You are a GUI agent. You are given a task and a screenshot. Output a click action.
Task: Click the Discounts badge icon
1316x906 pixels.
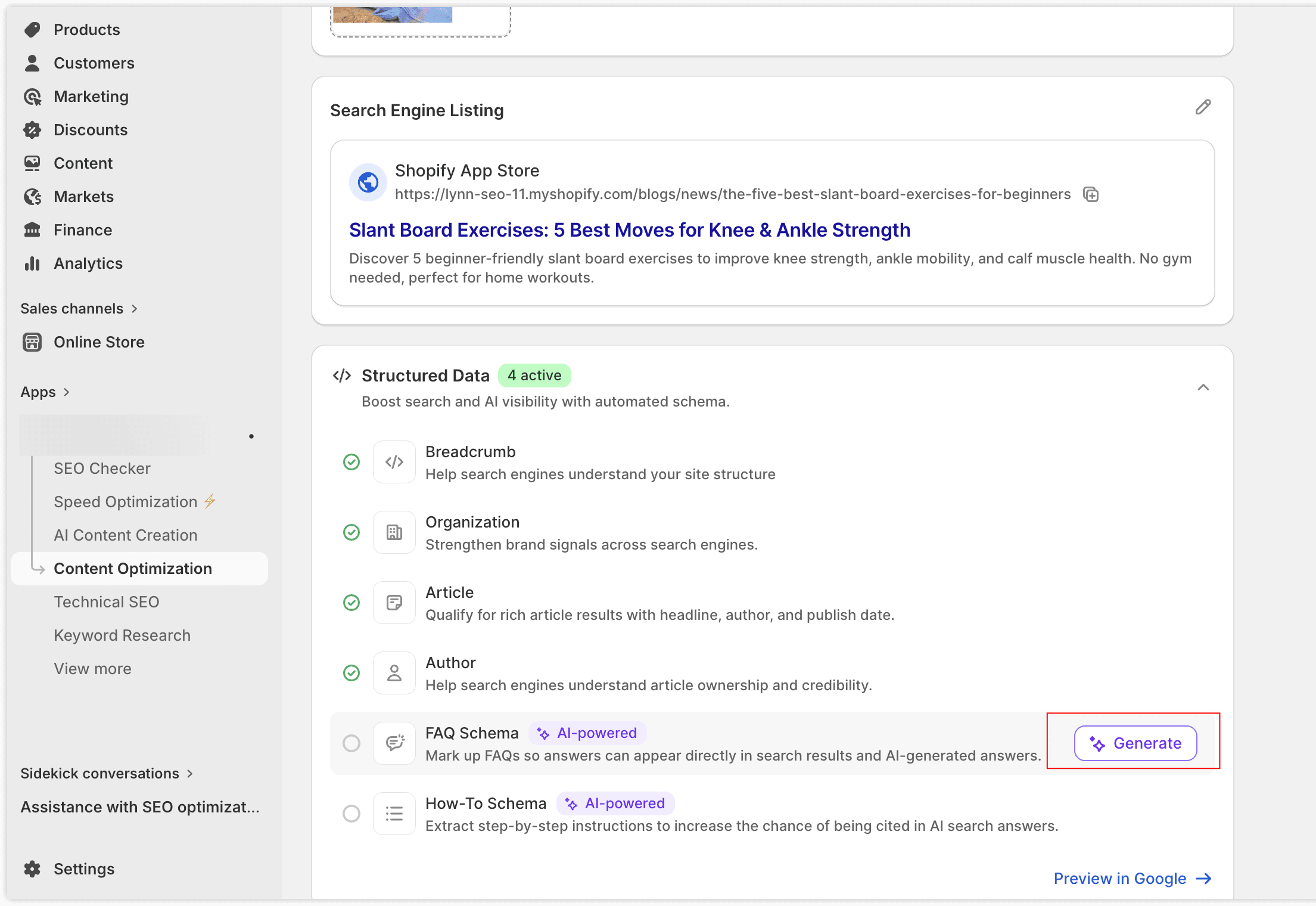tap(32, 130)
